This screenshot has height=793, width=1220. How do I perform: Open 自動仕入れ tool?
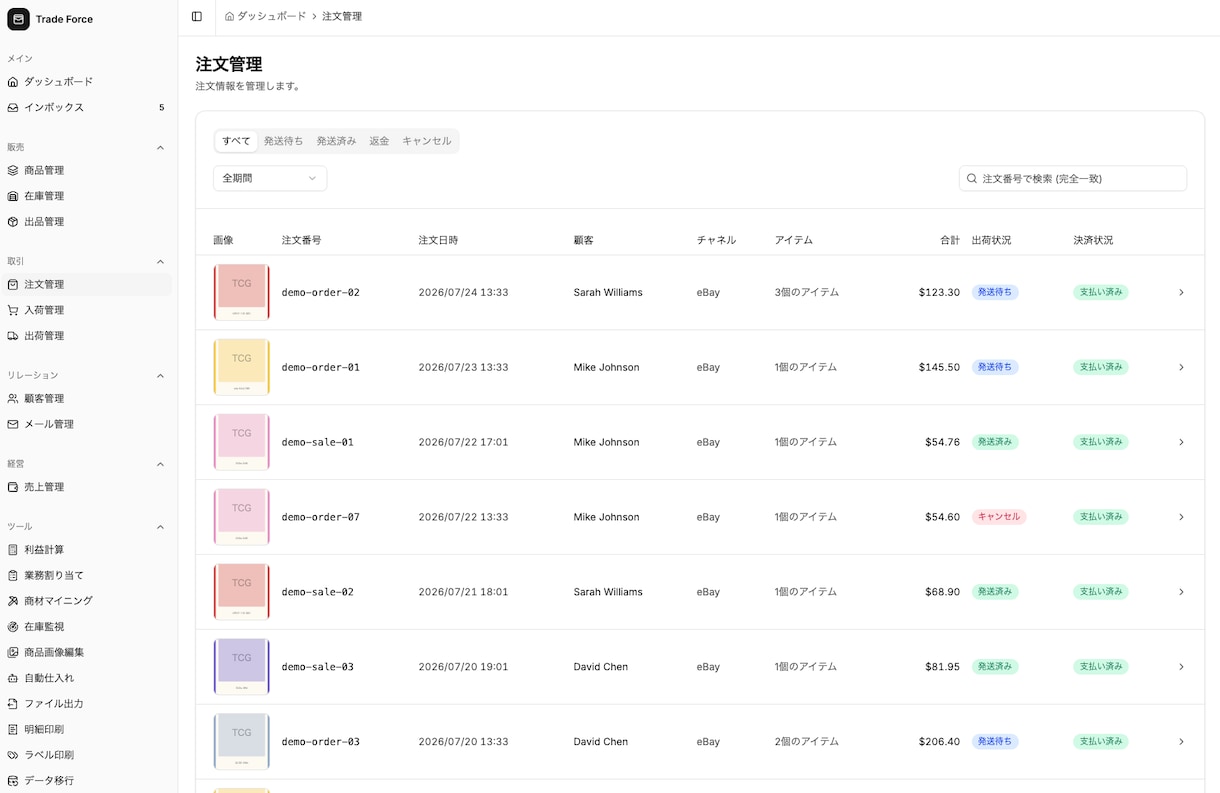pyautogui.click(x=88, y=678)
